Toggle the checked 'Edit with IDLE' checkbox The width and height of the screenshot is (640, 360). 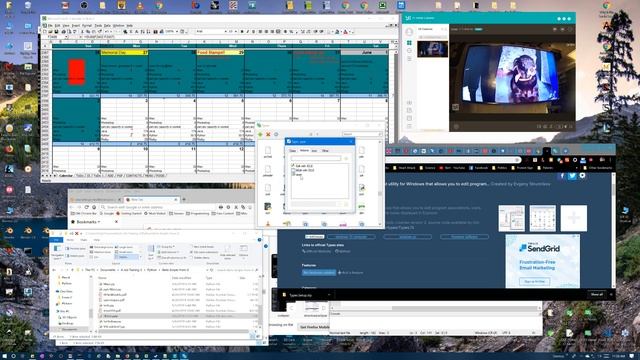tap(293, 166)
